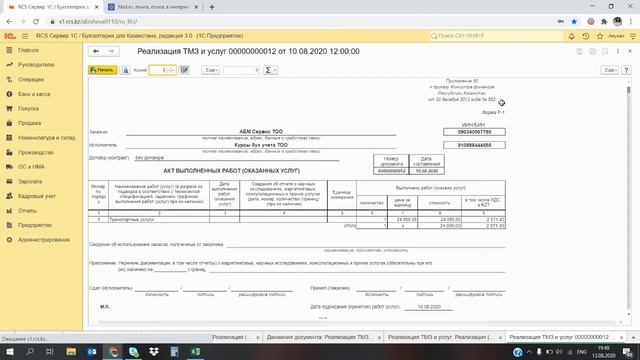Open Администрирование section

point(44,240)
